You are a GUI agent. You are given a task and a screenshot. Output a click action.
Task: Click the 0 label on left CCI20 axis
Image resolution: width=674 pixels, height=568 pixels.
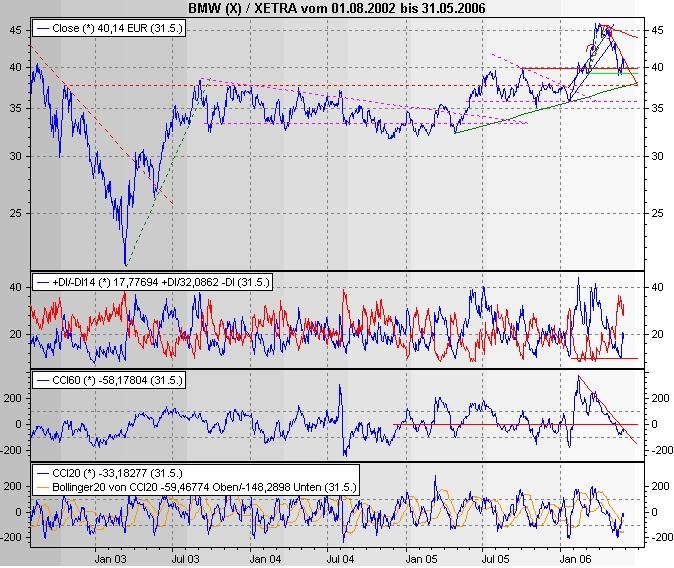pyautogui.click(x=18, y=512)
